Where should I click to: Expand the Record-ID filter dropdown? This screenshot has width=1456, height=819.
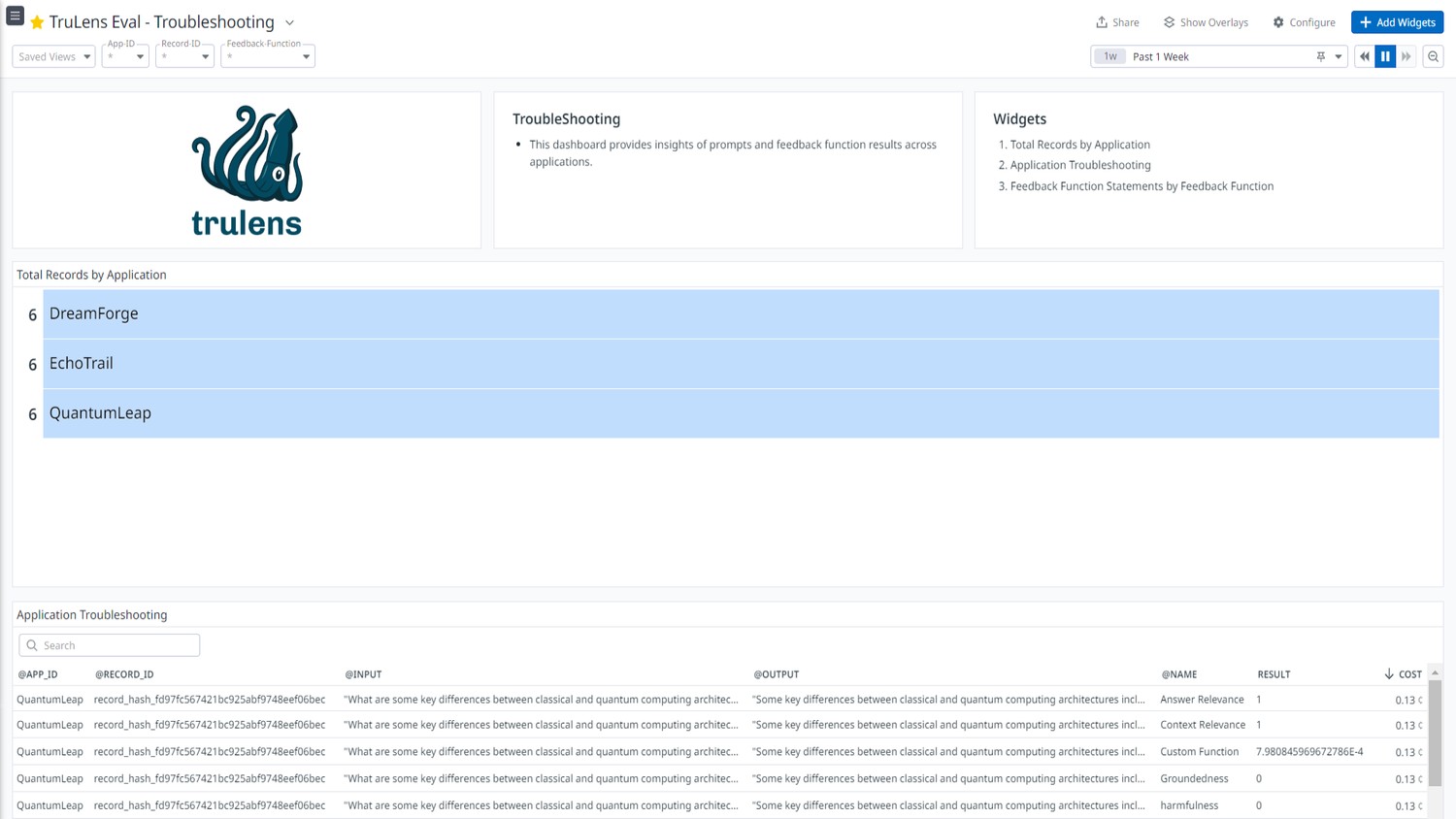click(184, 56)
